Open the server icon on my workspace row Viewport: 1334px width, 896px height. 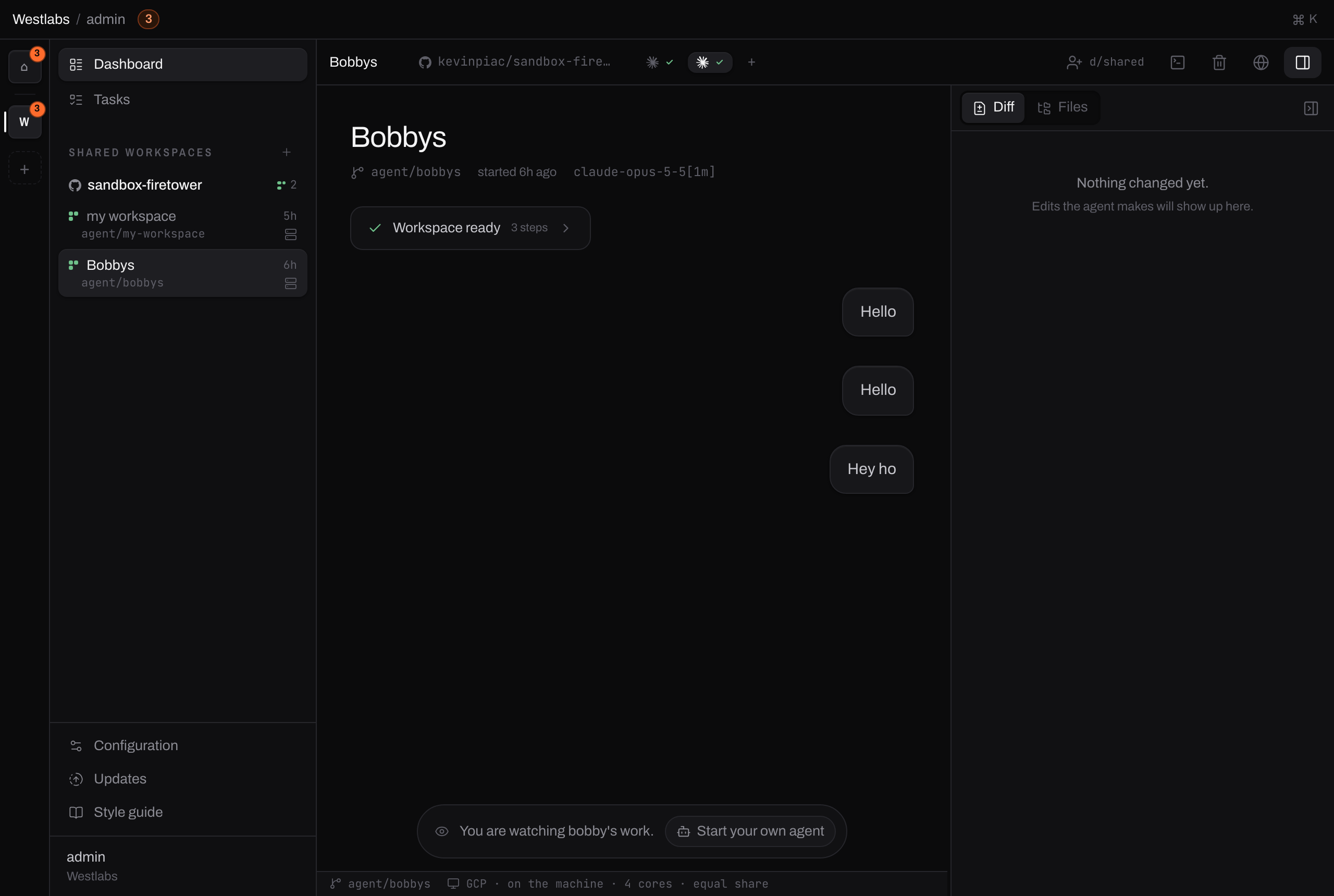(x=290, y=234)
